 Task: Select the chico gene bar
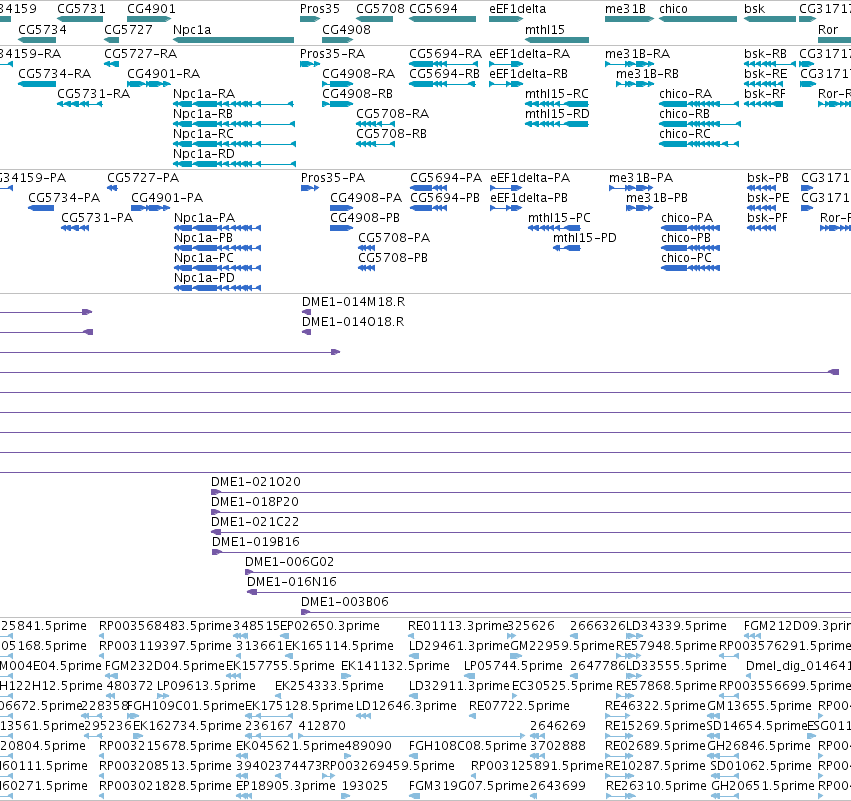coord(698,19)
